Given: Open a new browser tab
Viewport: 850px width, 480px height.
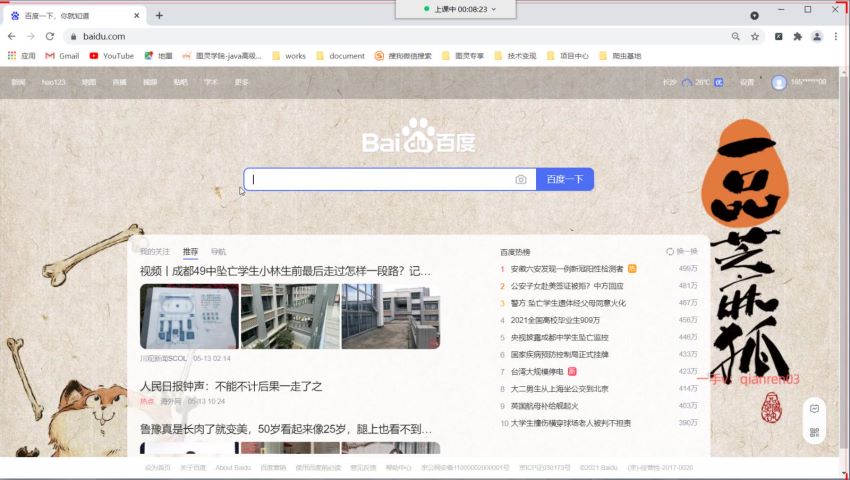Looking at the screenshot, I should coord(159,15).
